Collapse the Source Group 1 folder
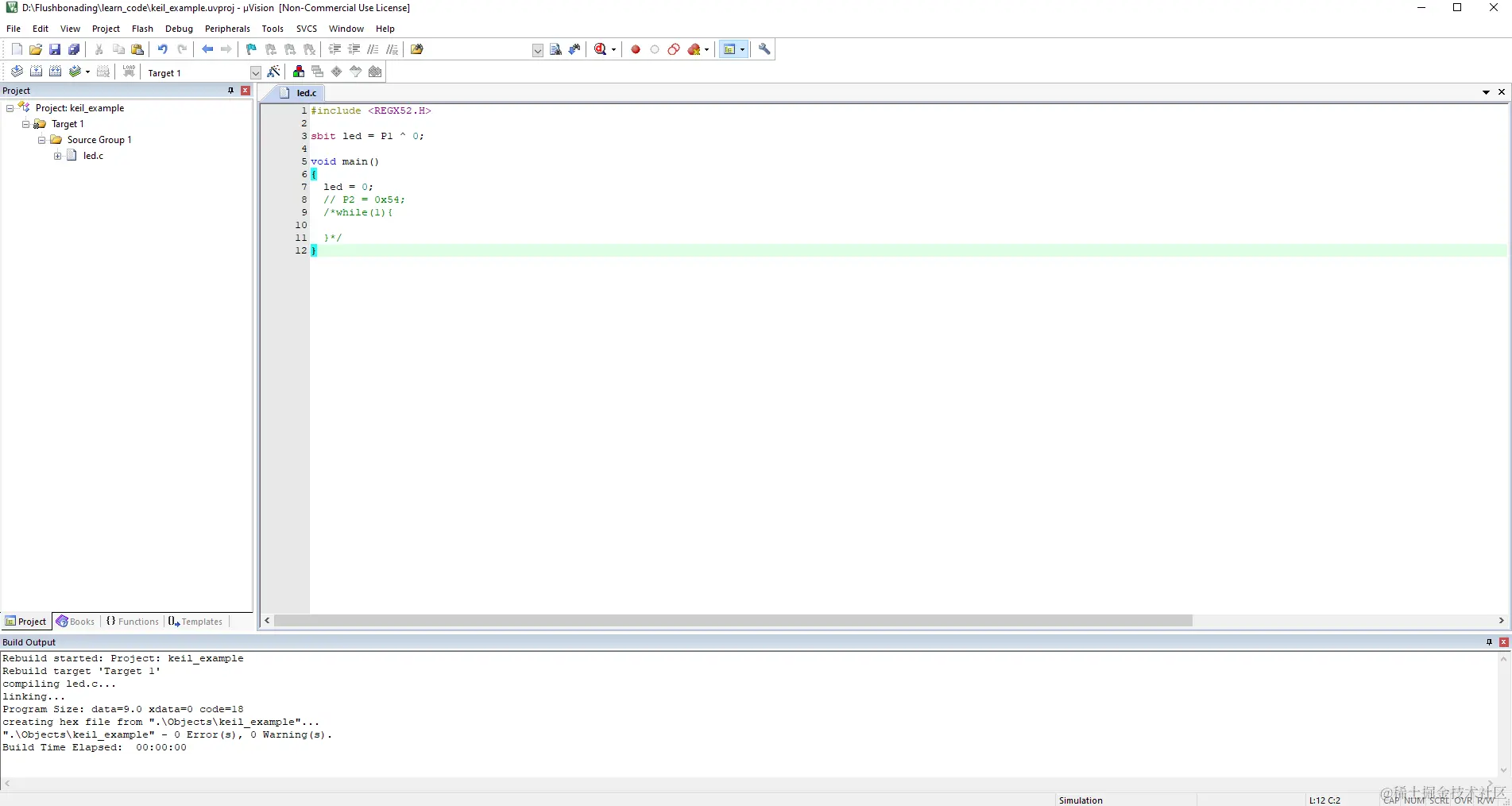Image resolution: width=1512 pixels, height=806 pixels. click(x=41, y=140)
